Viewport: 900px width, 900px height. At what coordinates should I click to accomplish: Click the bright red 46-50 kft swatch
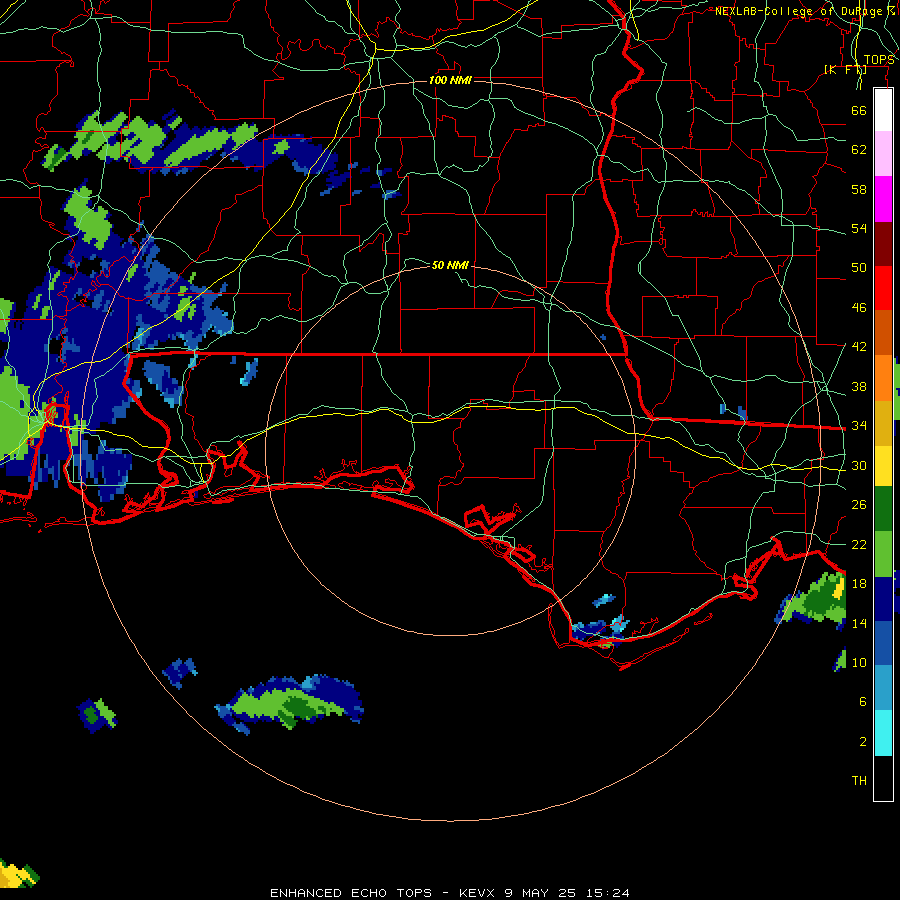coord(883,288)
